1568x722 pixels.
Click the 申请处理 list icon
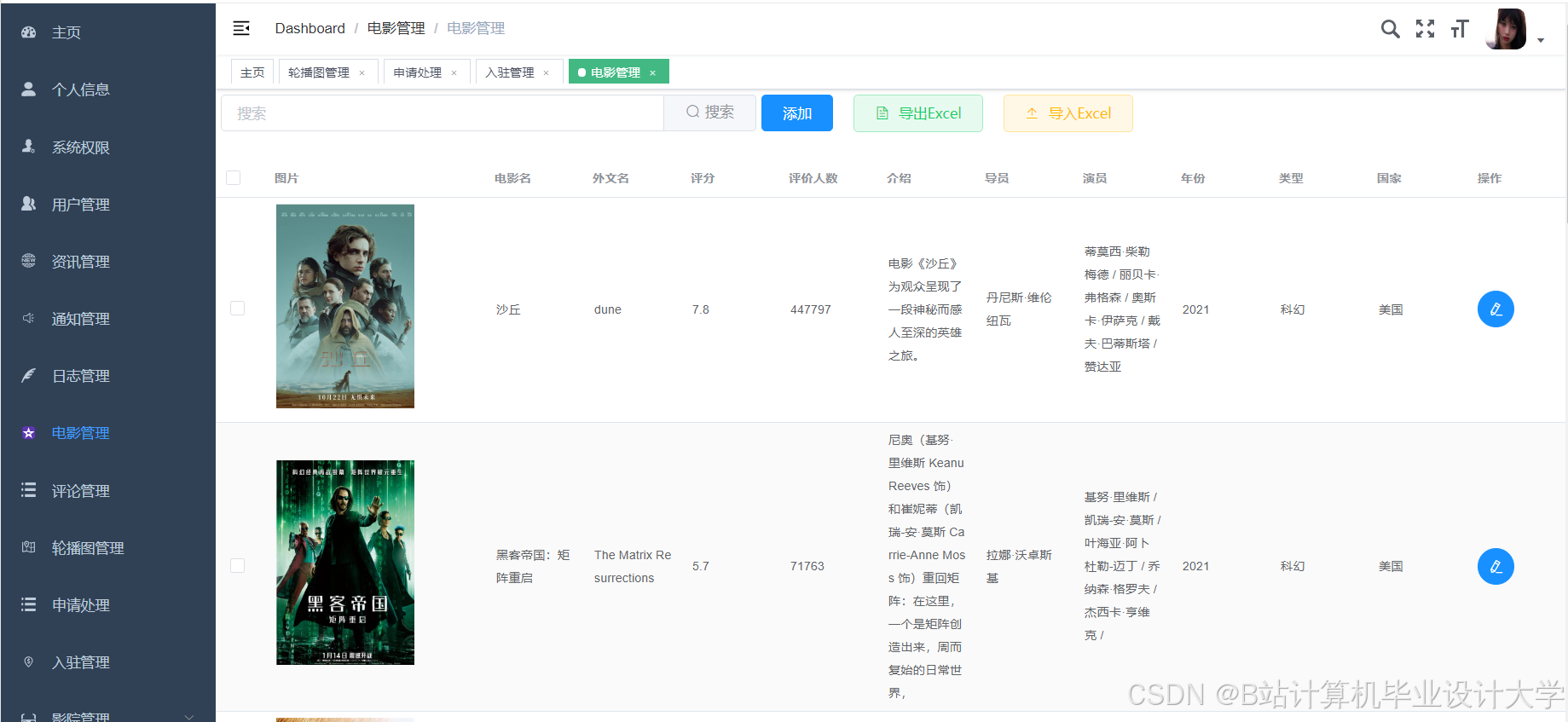pyautogui.click(x=28, y=604)
